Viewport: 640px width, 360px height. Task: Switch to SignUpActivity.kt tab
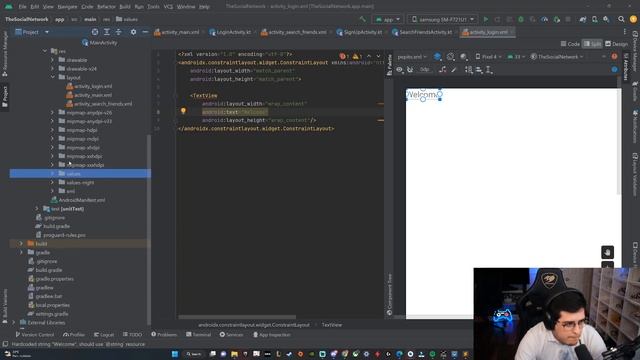point(360,32)
